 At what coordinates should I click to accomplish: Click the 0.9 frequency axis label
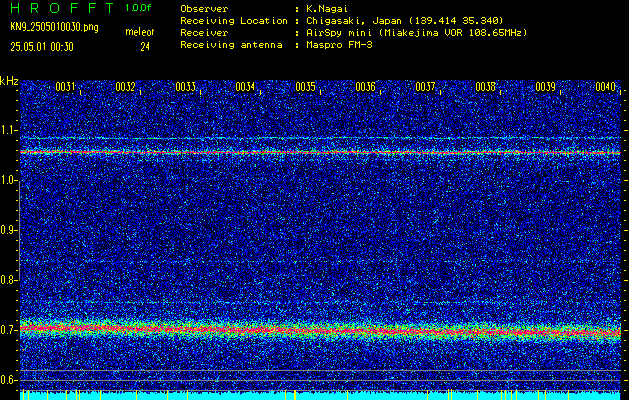8,230
